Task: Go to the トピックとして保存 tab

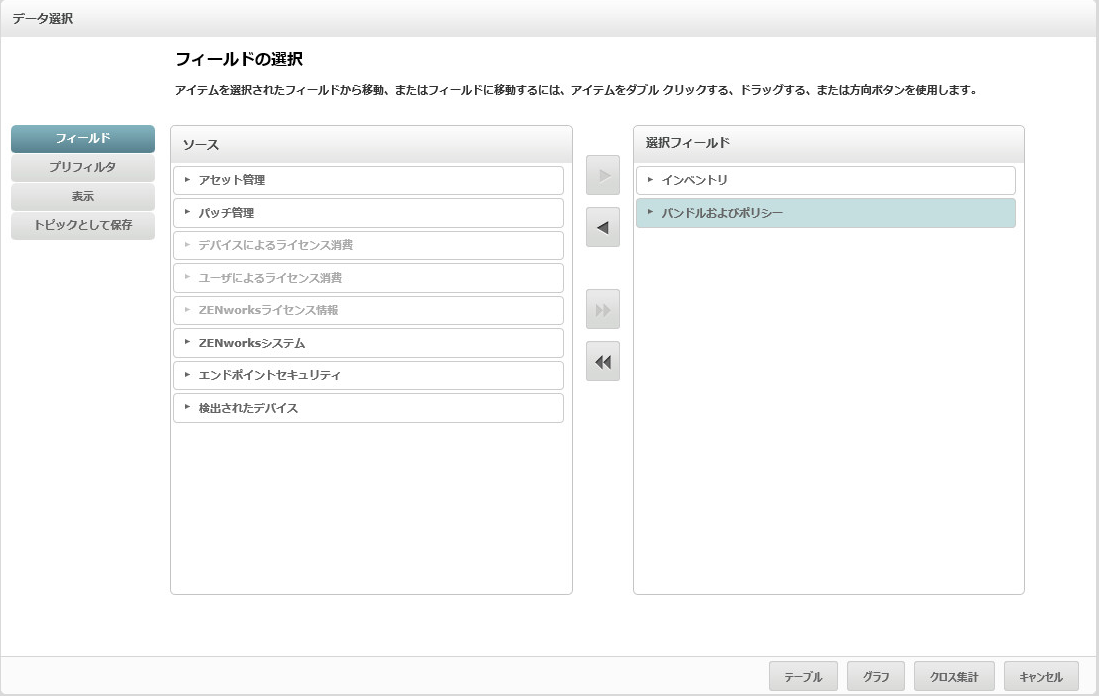Action: pos(83,226)
